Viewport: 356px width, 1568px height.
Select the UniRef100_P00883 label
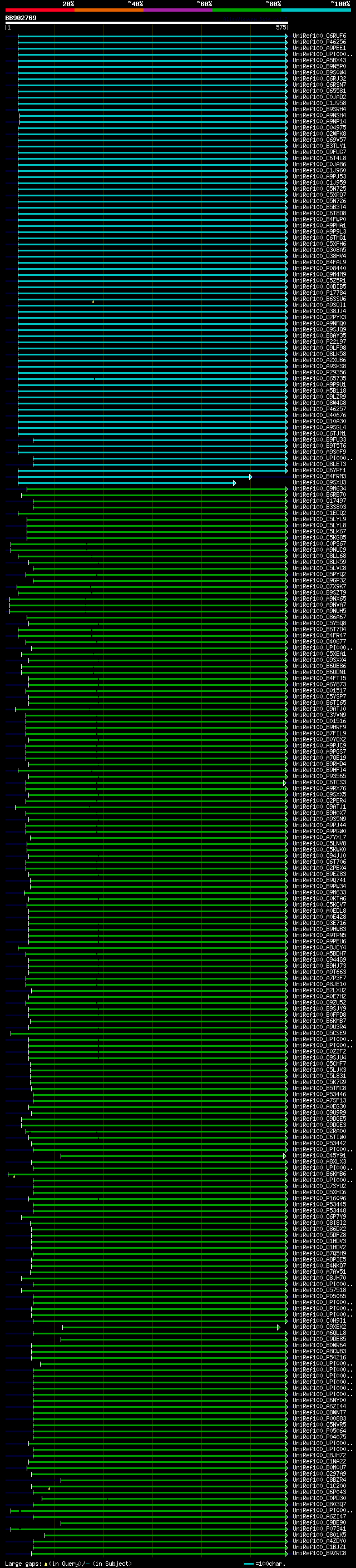click(319, 1418)
